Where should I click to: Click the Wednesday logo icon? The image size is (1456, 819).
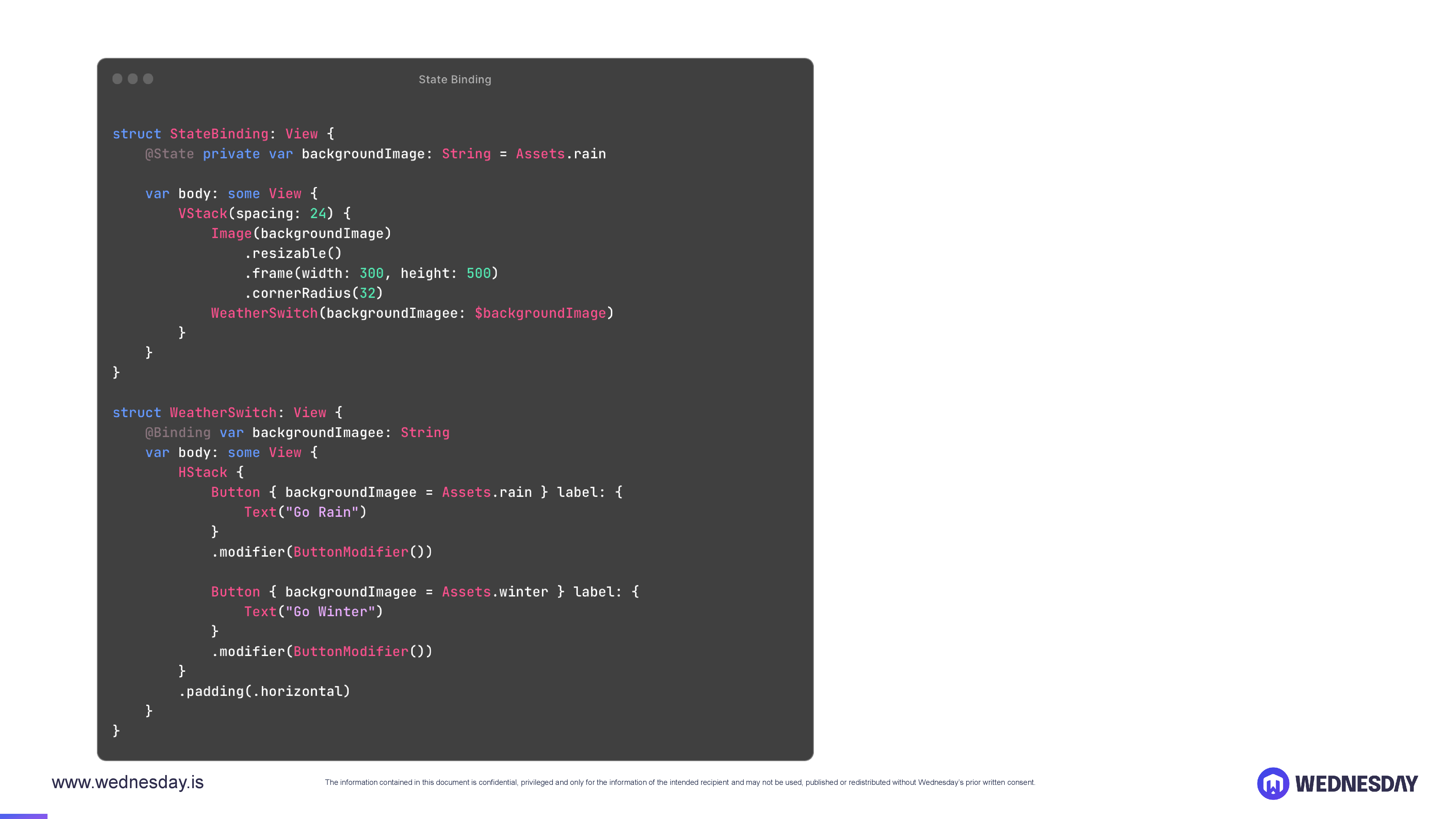[1273, 784]
